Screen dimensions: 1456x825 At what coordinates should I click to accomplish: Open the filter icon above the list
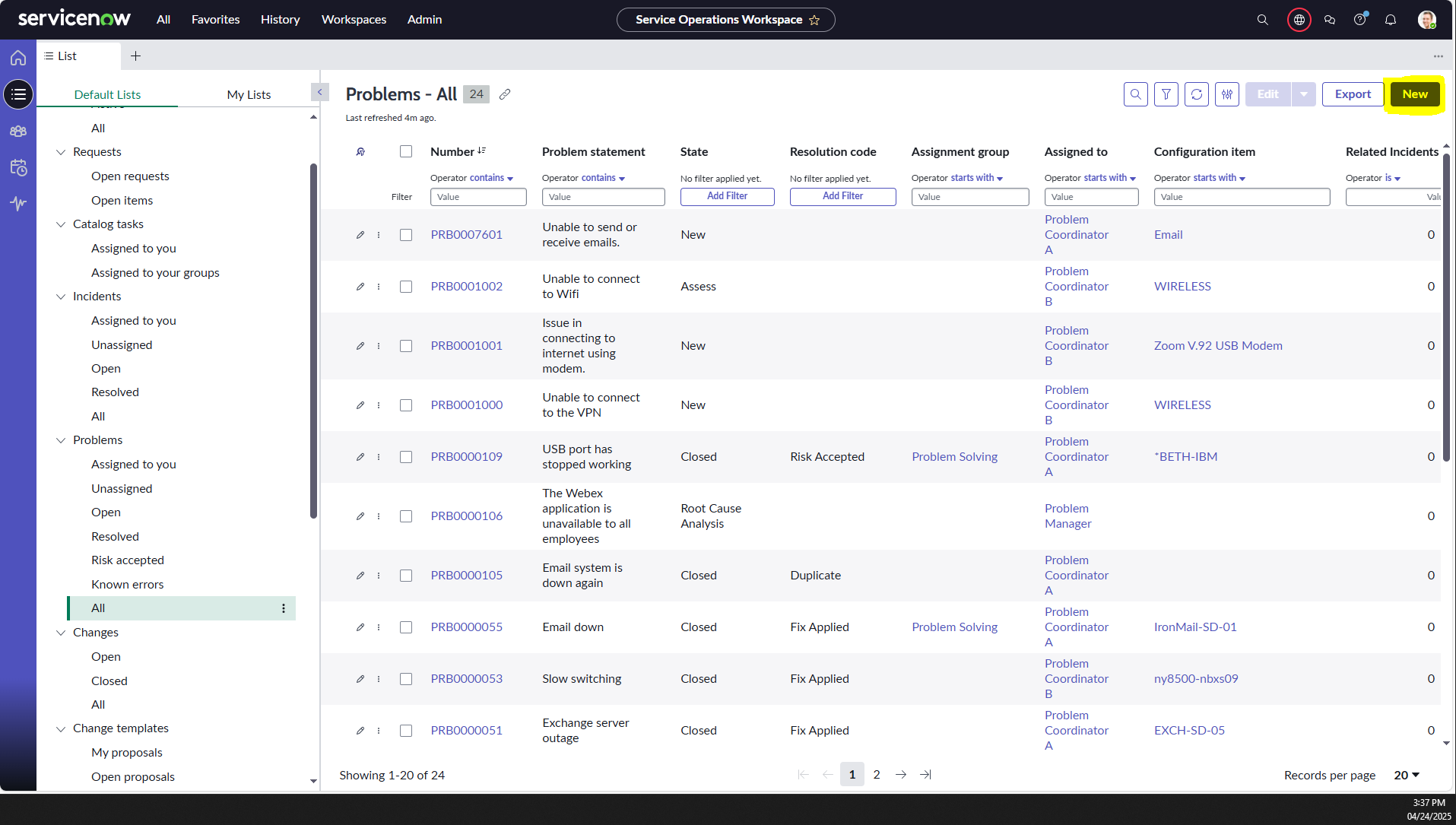pos(1166,94)
